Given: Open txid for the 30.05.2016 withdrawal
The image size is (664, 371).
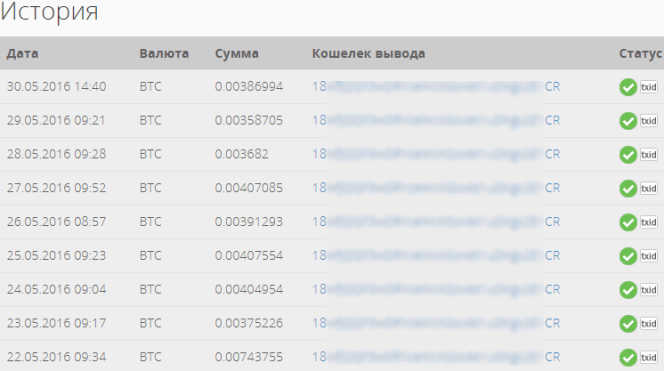Looking at the screenshot, I should click(x=649, y=87).
